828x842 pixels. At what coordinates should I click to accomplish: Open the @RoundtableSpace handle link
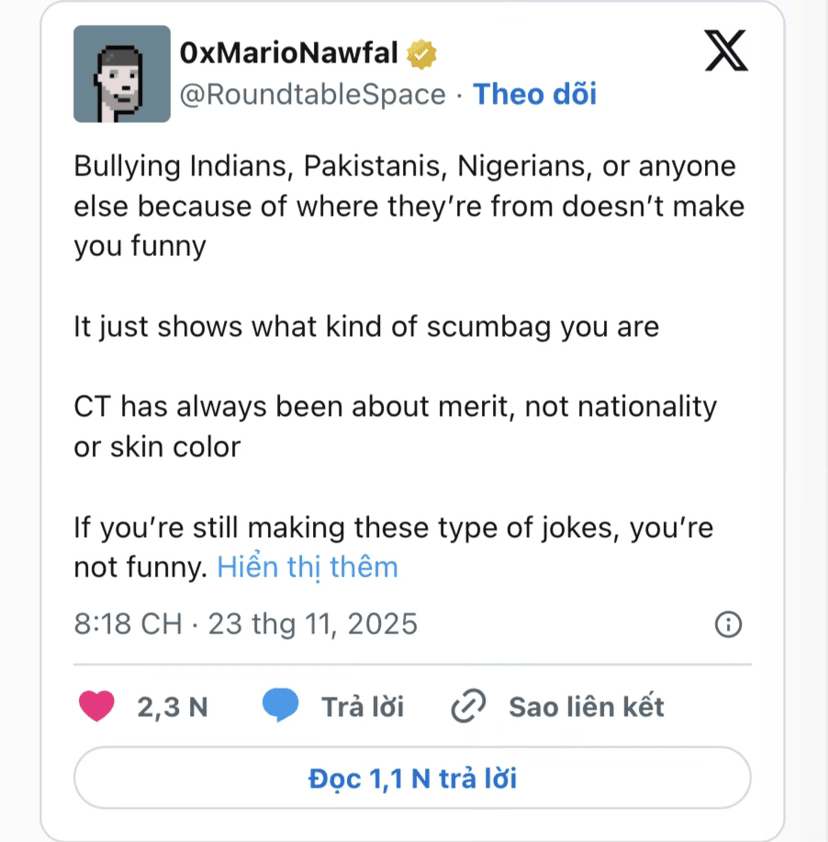pyautogui.click(x=312, y=94)
